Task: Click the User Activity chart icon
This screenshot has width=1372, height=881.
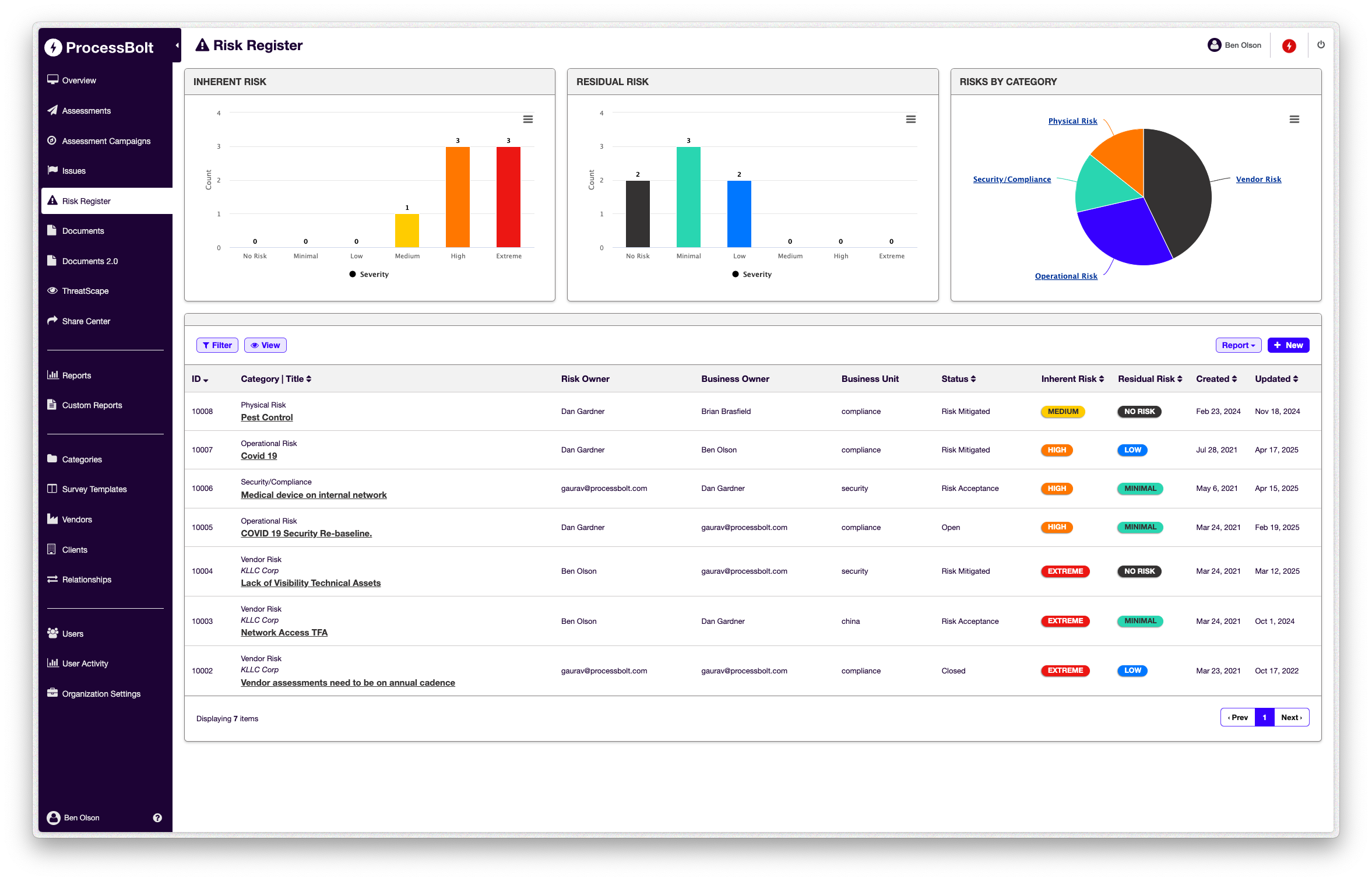Action: (x=52, y=663)
